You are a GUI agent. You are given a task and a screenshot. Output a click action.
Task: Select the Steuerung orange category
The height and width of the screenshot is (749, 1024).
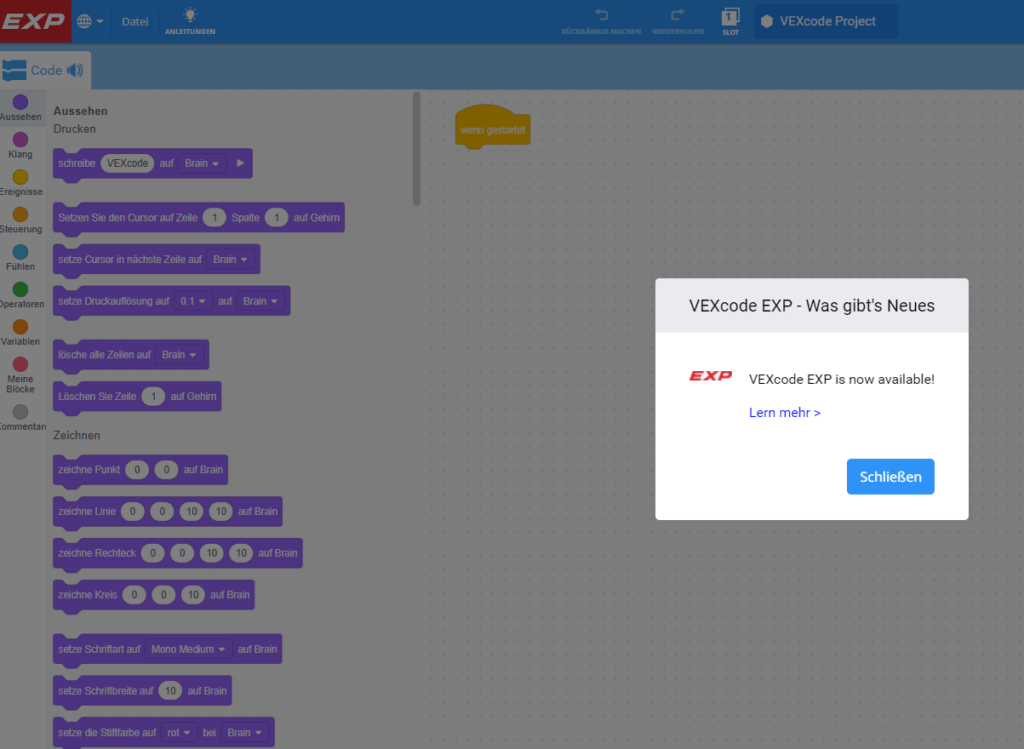[20, 220]
